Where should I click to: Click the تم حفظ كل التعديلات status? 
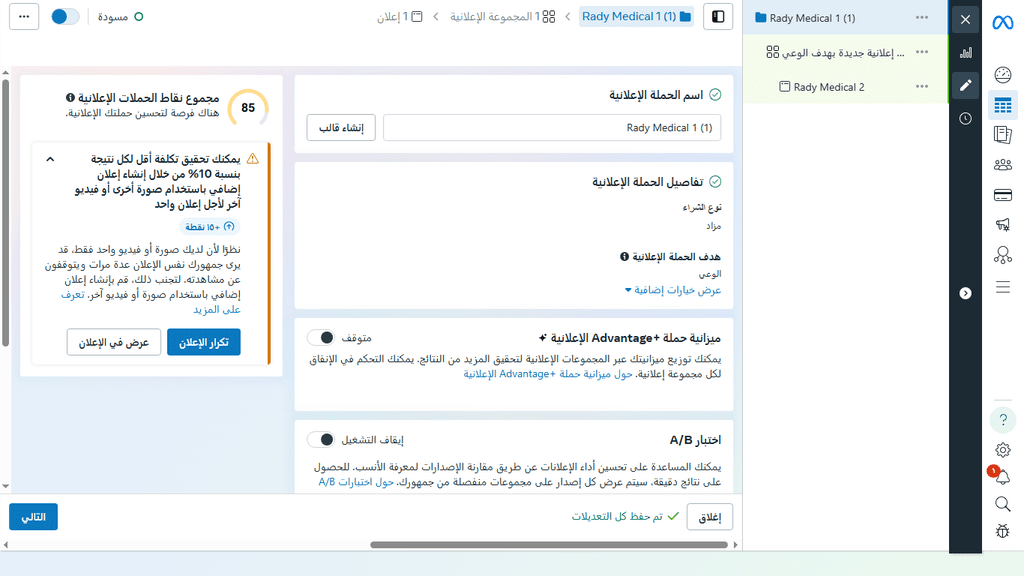[625, 517]
